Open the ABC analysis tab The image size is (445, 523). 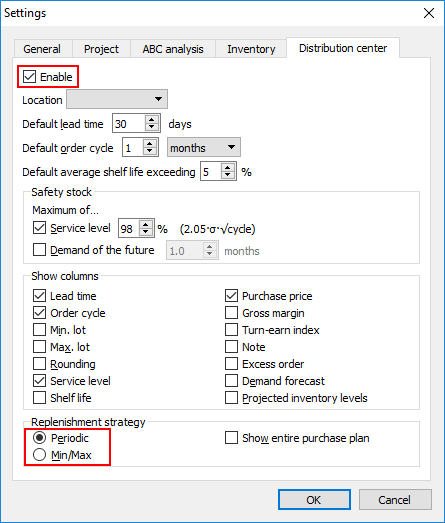173,49
